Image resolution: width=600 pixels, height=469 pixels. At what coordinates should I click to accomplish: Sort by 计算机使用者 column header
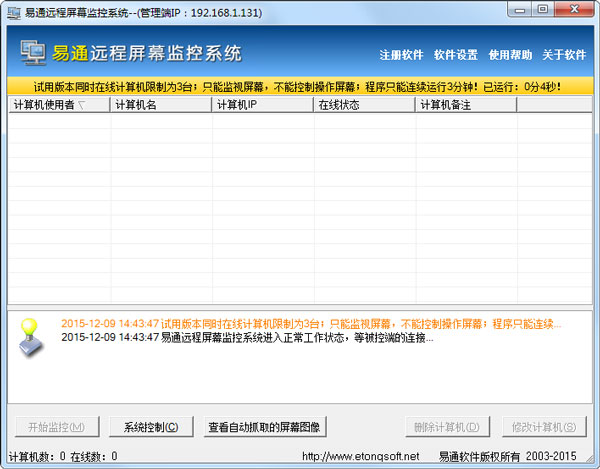(59, 105)
